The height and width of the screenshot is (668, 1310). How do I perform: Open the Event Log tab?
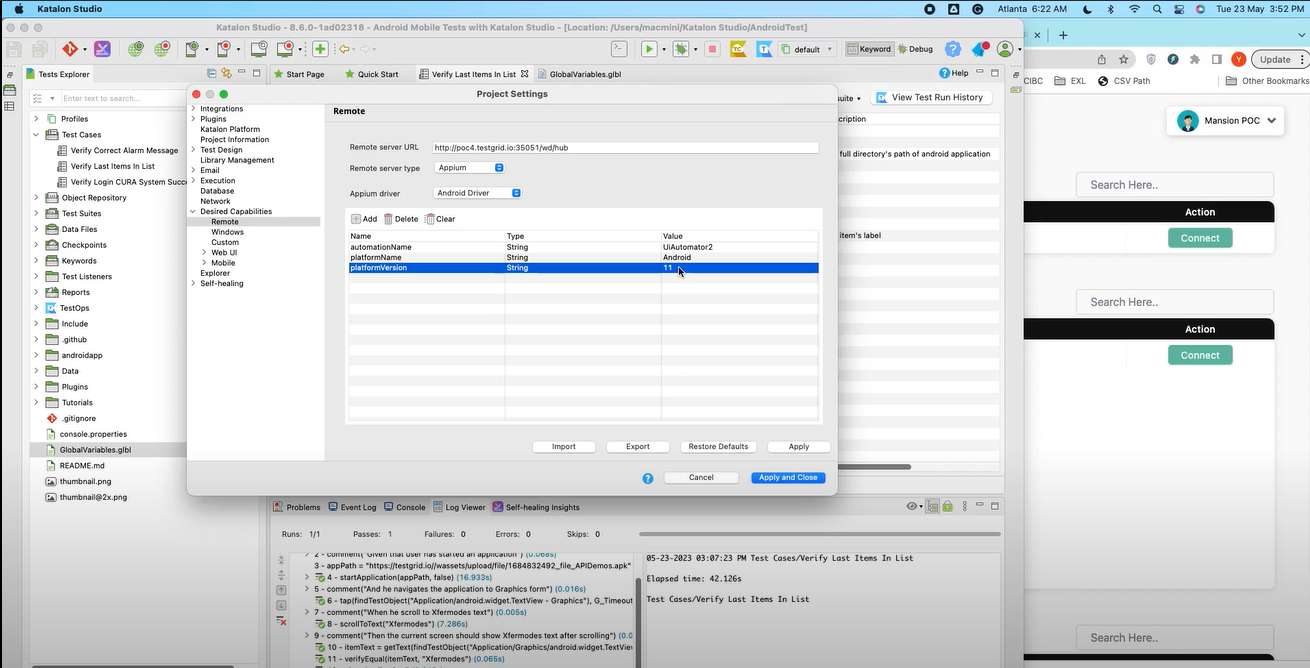pos(352,507)
